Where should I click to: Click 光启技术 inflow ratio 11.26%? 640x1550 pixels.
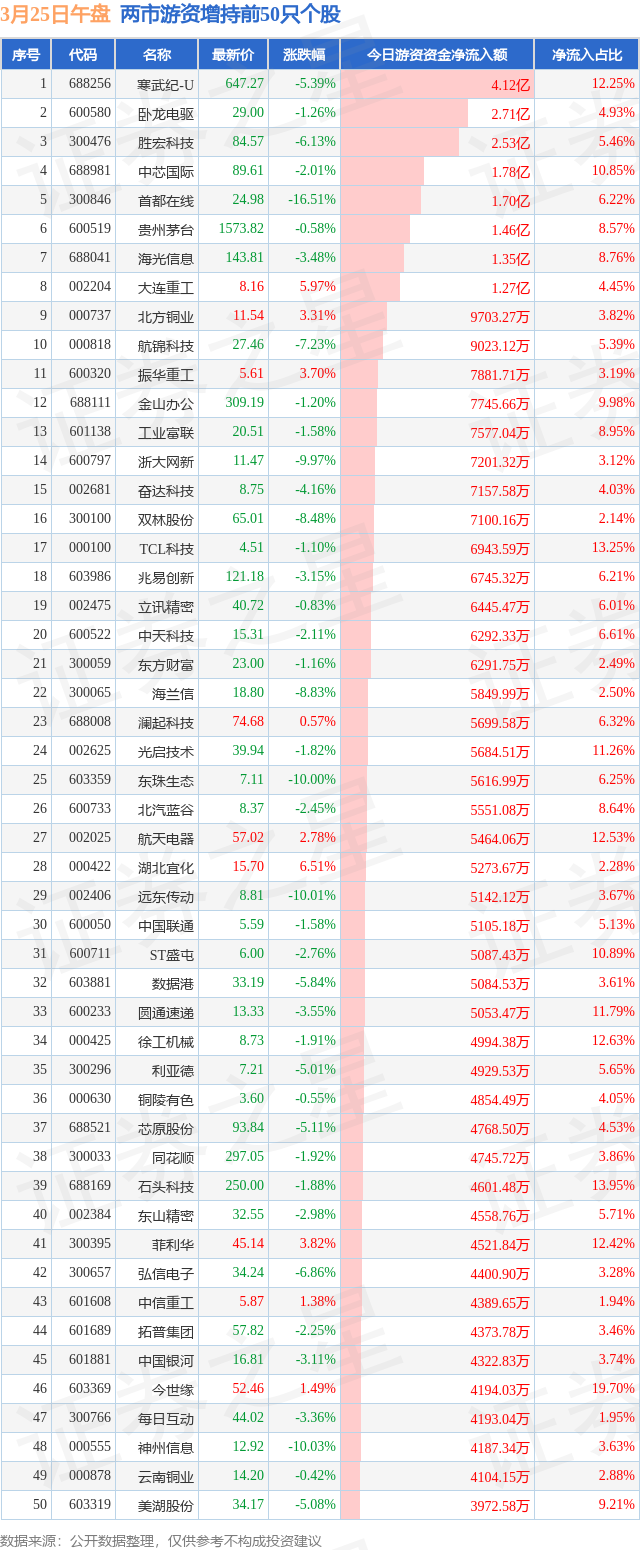pyautogui.click(x=614, y=751)
